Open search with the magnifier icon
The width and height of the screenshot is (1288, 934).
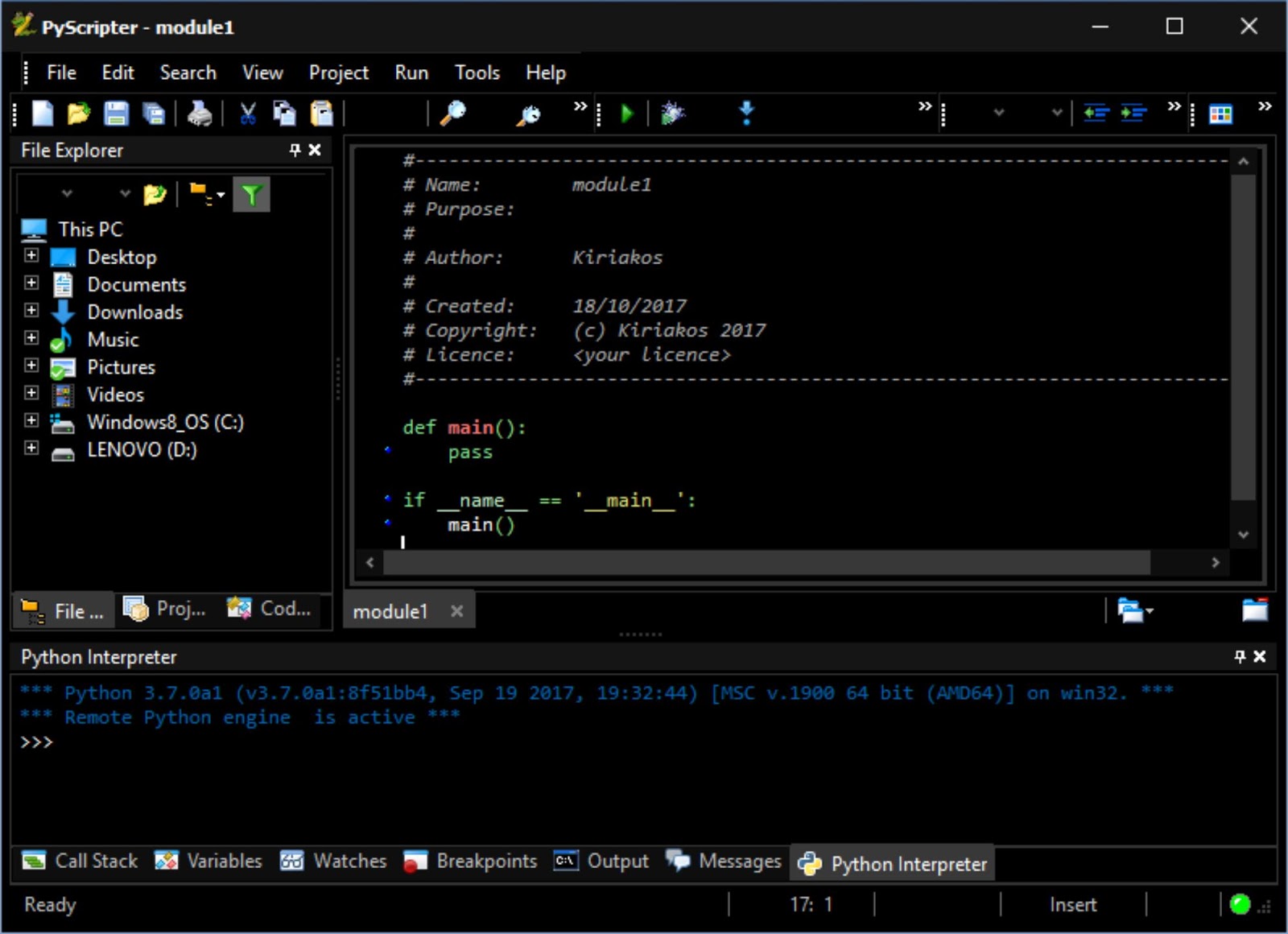(x=453, y=114)
